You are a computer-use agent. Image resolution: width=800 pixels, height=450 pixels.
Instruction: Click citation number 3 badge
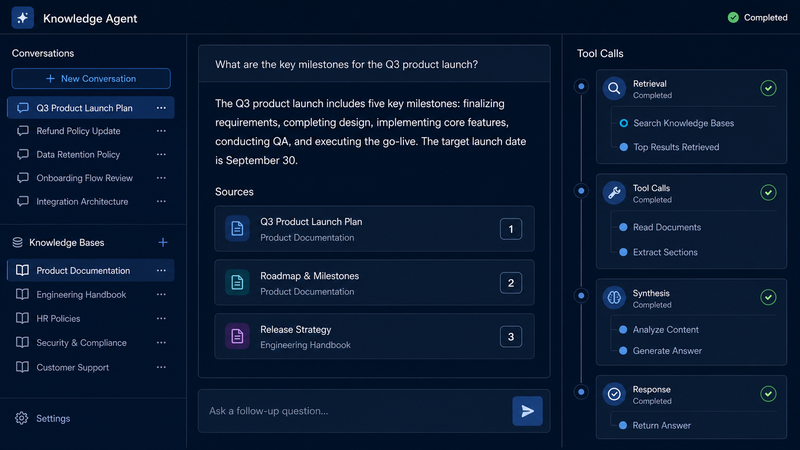(511, 337)
